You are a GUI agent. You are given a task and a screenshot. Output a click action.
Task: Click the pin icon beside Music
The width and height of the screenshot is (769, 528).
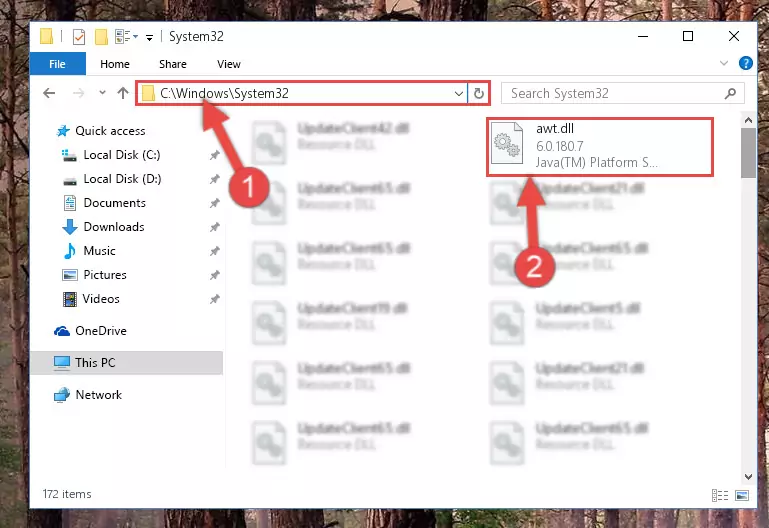[214, 251]
